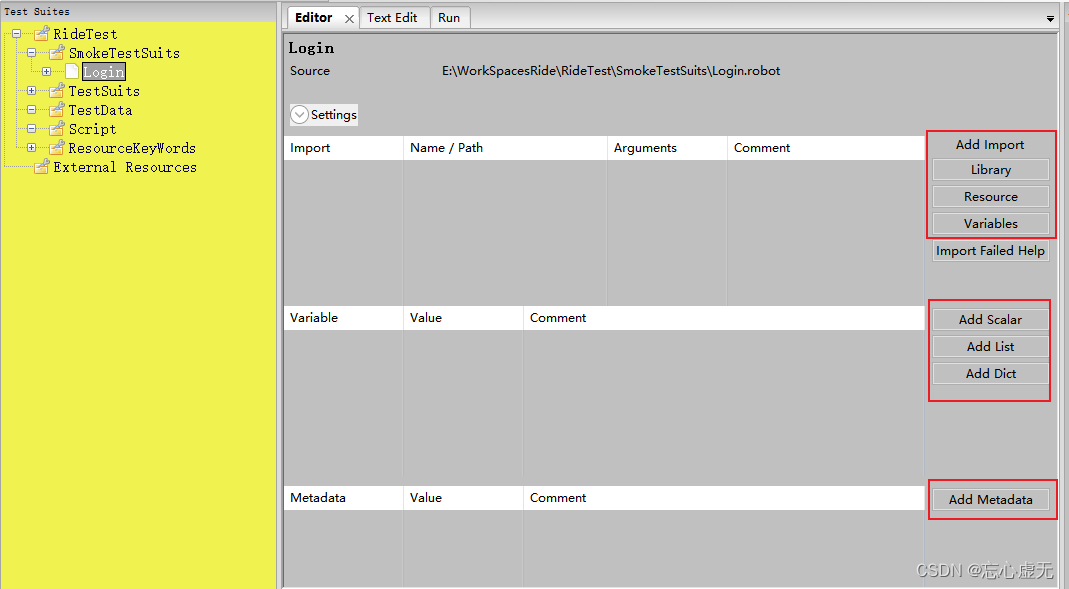This screenshot has width=1069, height=589.
Task: Click the Login test file icon
Action: click(71, 71)
